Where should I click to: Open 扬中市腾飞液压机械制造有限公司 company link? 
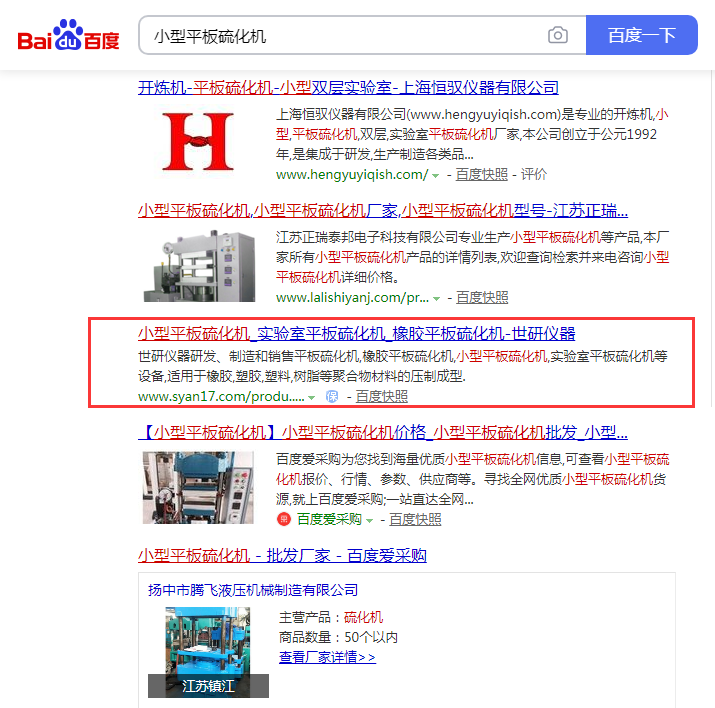(x=253, y=590)
